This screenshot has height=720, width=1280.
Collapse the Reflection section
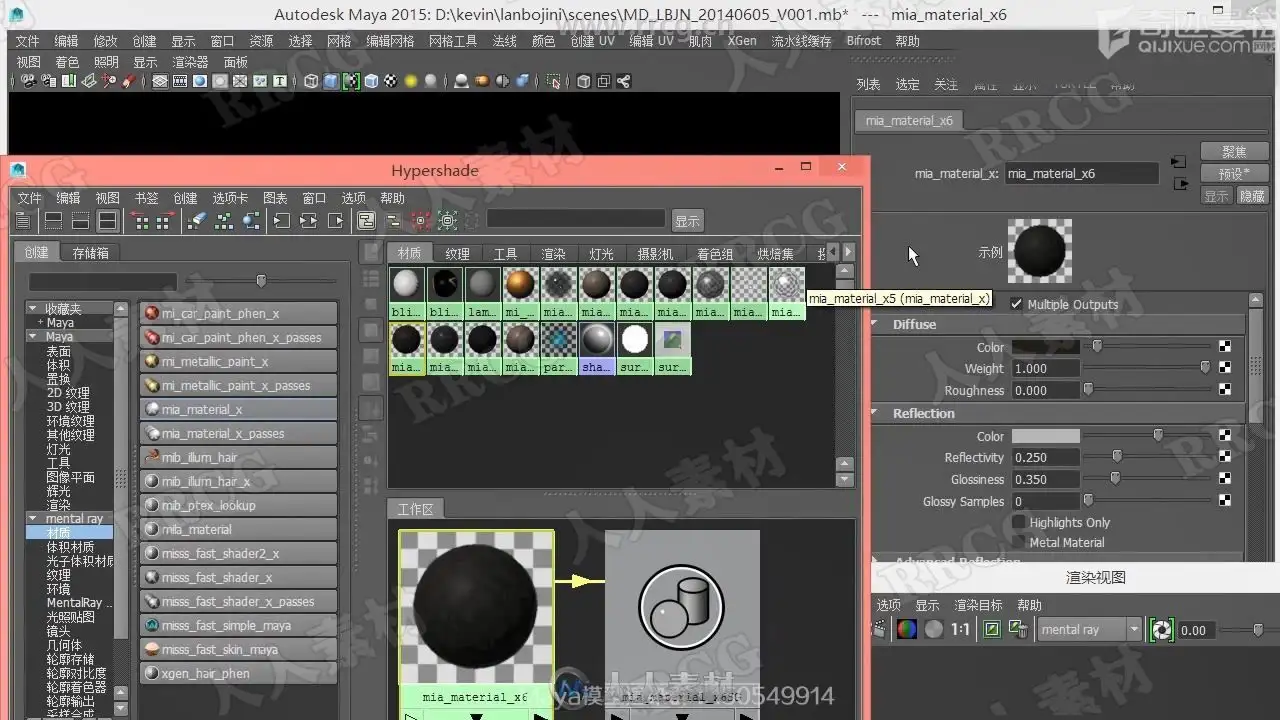click(x=874, y=413)
